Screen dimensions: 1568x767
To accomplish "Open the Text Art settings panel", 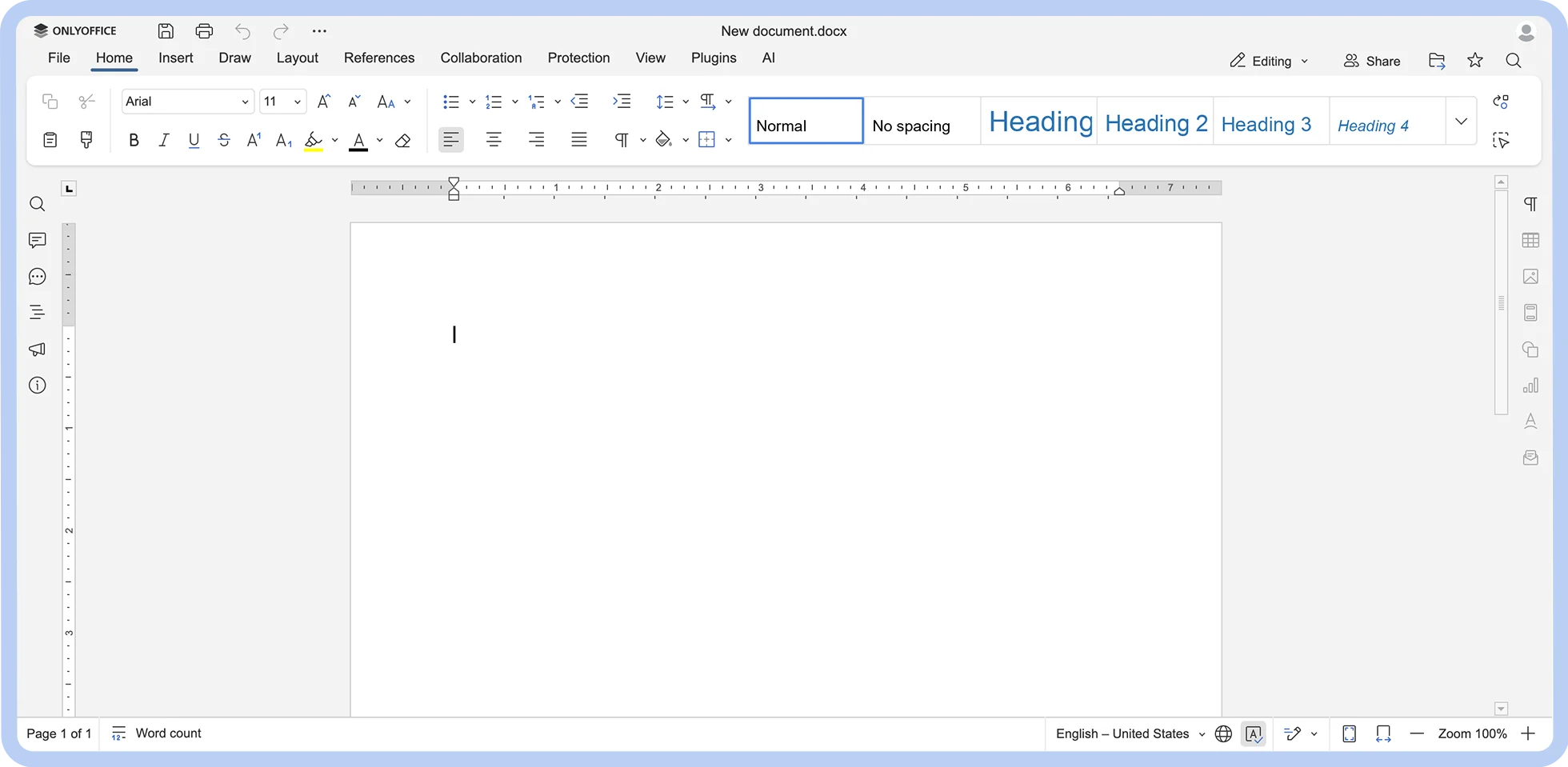I will [x=1530, y=421].
